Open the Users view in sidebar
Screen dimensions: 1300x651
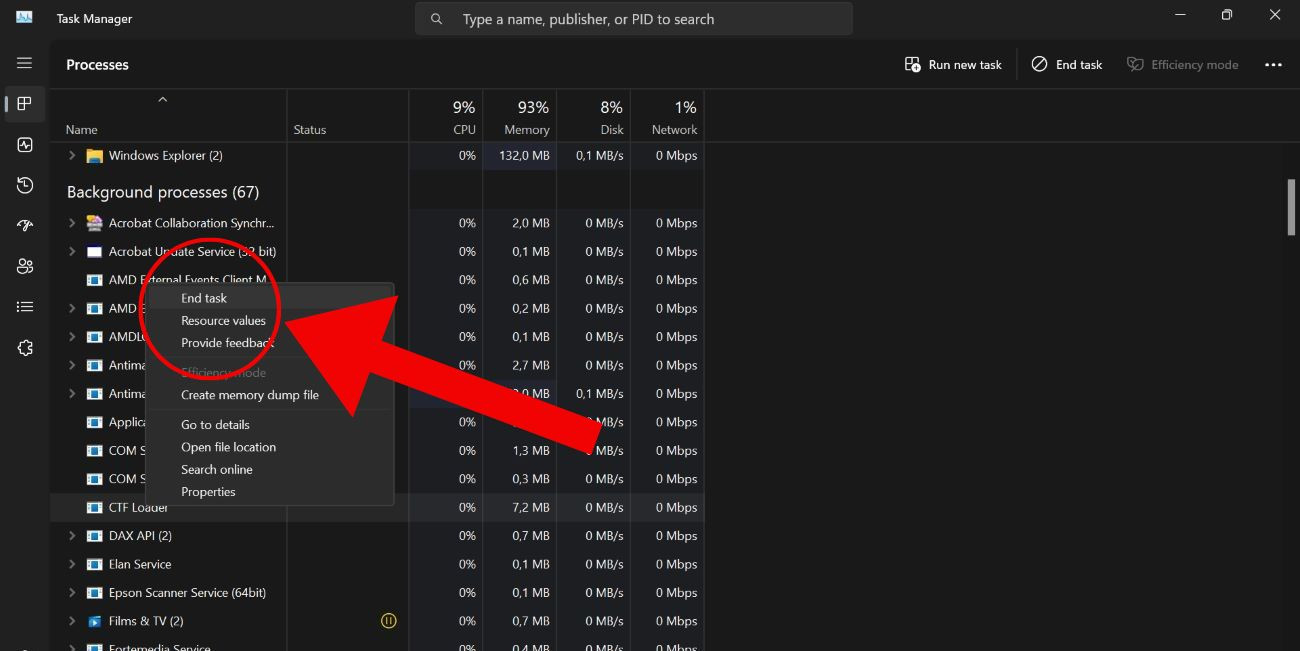point(24,265)
